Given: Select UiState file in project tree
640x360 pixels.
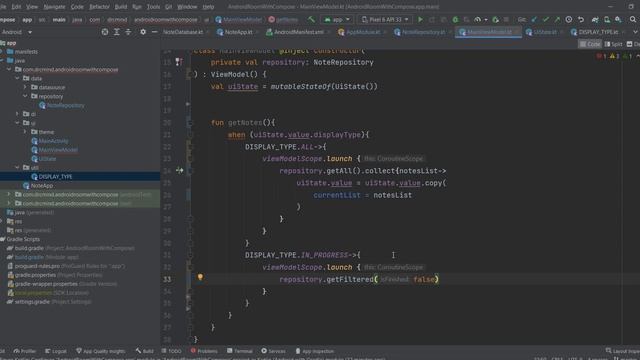Looking at the screenshot, I should (x=47, y=159).
